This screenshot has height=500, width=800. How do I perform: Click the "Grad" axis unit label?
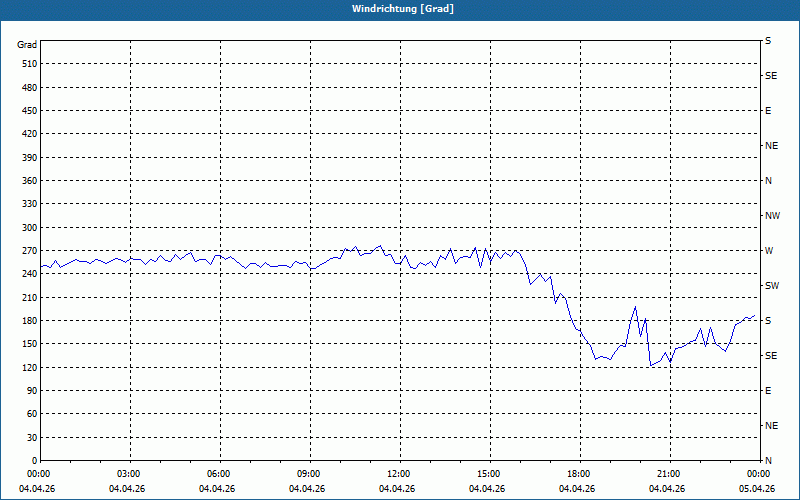27,45
